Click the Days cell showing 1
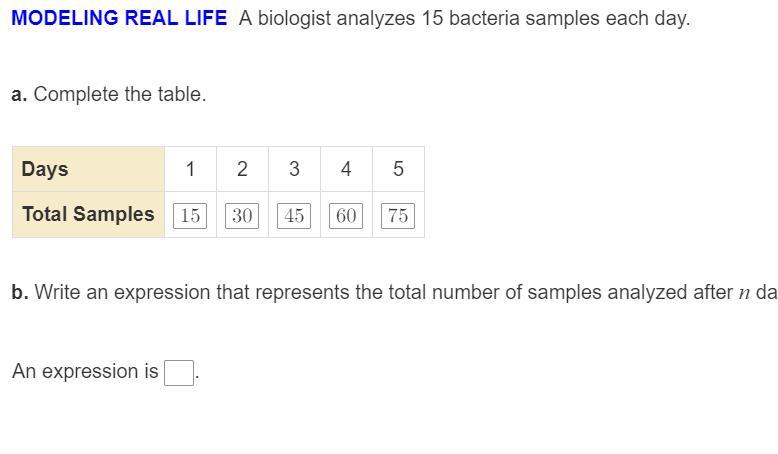Viewport: 778px width, 454px height. [x=190, y=169]
